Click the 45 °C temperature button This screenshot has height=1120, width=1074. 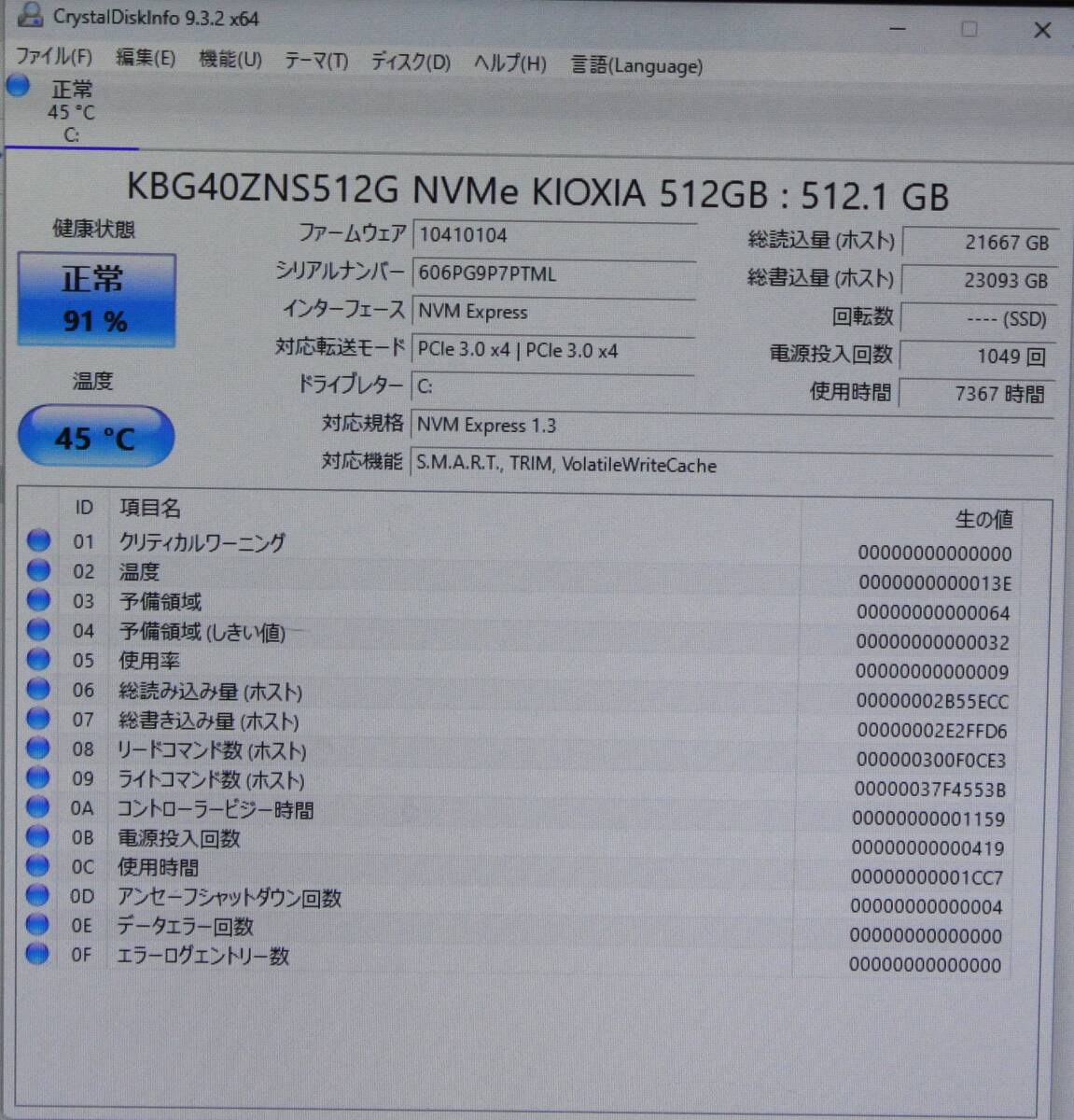[x=96, y=437]
